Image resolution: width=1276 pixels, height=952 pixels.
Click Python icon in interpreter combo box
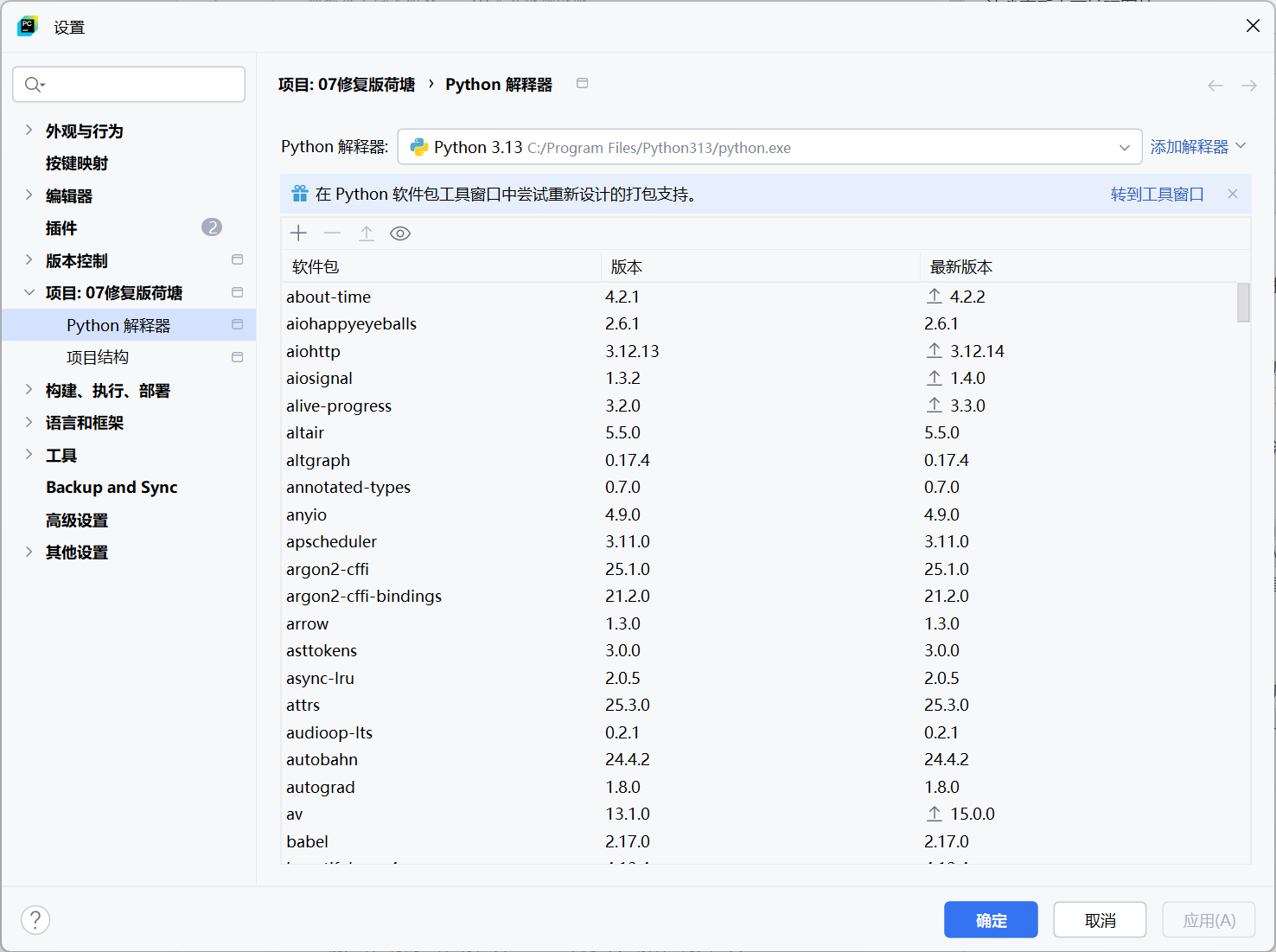[x=419, y=147]
